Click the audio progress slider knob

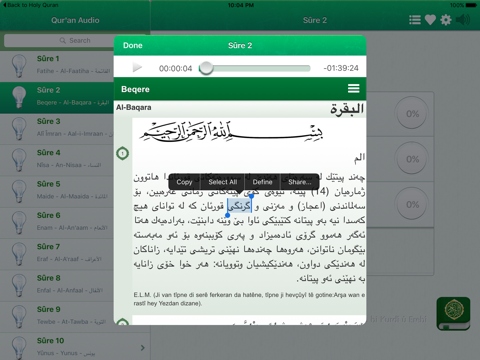[x=206, y=68]
